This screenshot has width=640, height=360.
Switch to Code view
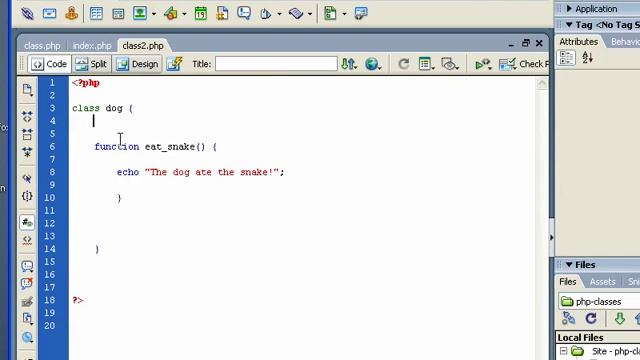49,64
